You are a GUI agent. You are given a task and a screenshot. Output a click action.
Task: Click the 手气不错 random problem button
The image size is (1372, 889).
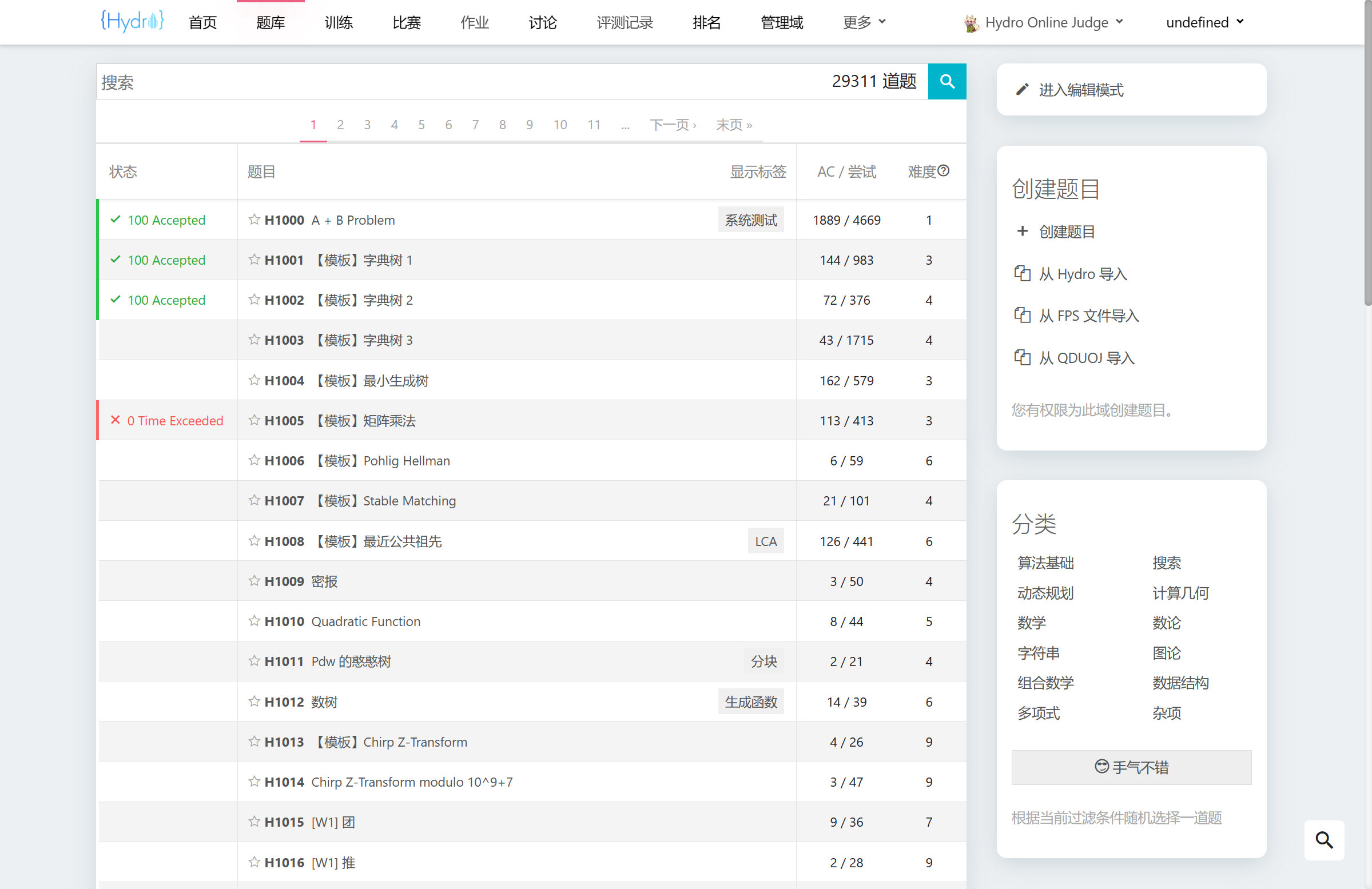tap(1131, 767)
